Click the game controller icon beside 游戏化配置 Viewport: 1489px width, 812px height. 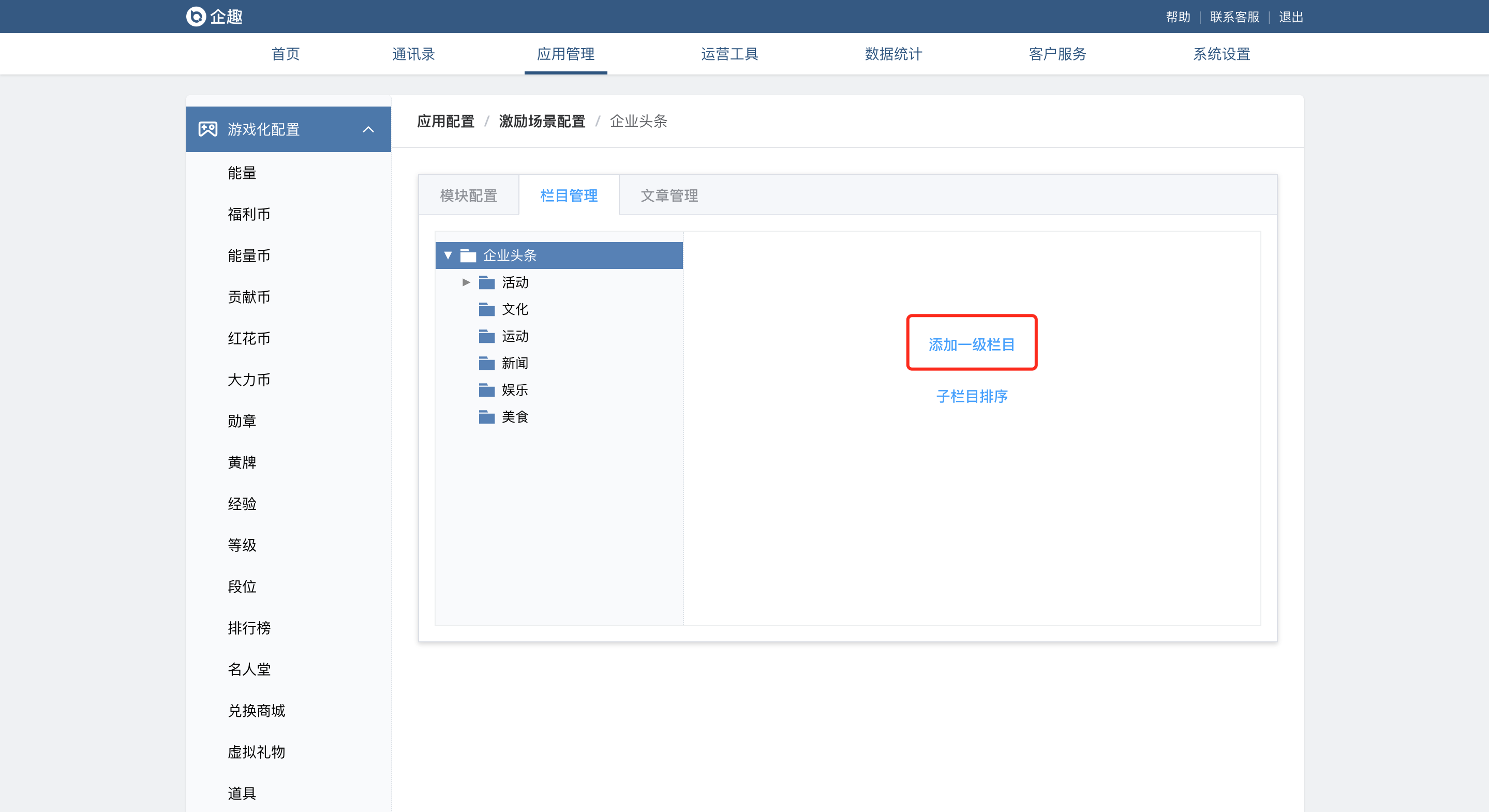(x=207, y=129)
